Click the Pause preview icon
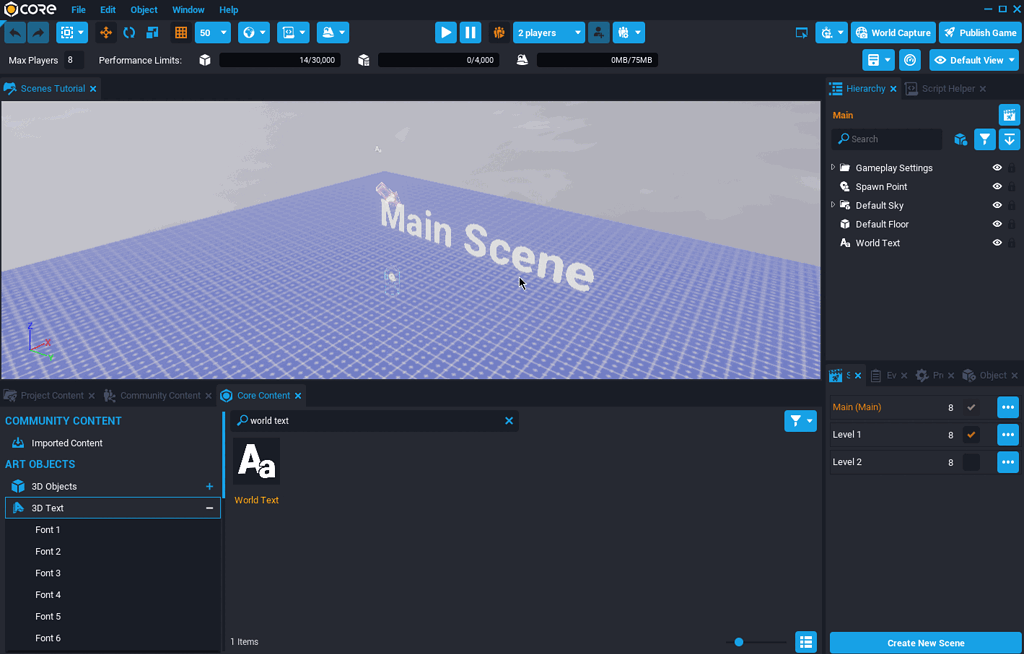The height and width of the screenshot is (654, 1024). pyautogui.click(x=470, y=32)
